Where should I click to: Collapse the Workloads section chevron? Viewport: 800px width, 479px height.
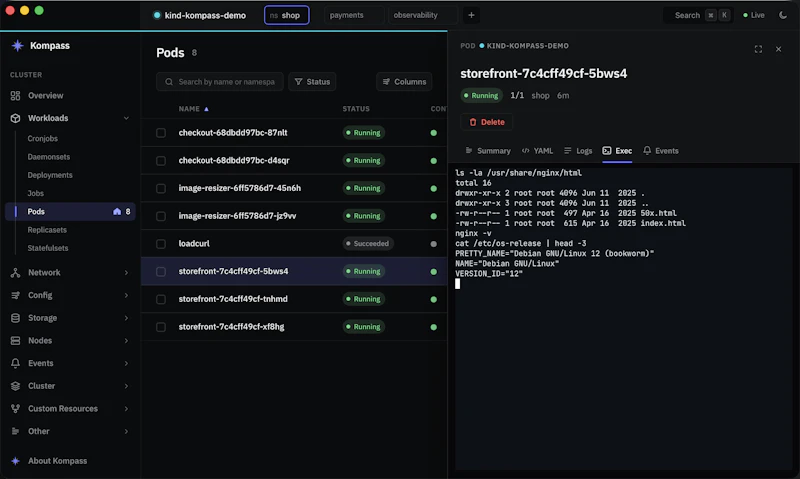[x=126, y=118]
